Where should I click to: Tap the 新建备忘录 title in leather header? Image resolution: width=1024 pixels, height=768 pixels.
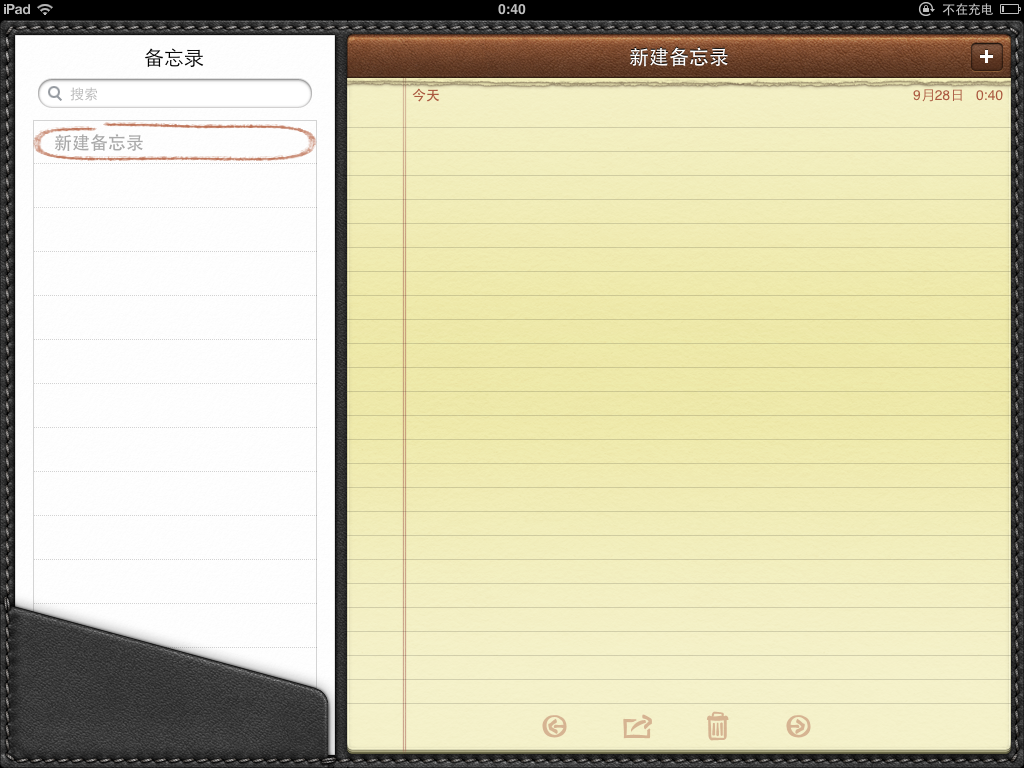click(x=678, y=58)
